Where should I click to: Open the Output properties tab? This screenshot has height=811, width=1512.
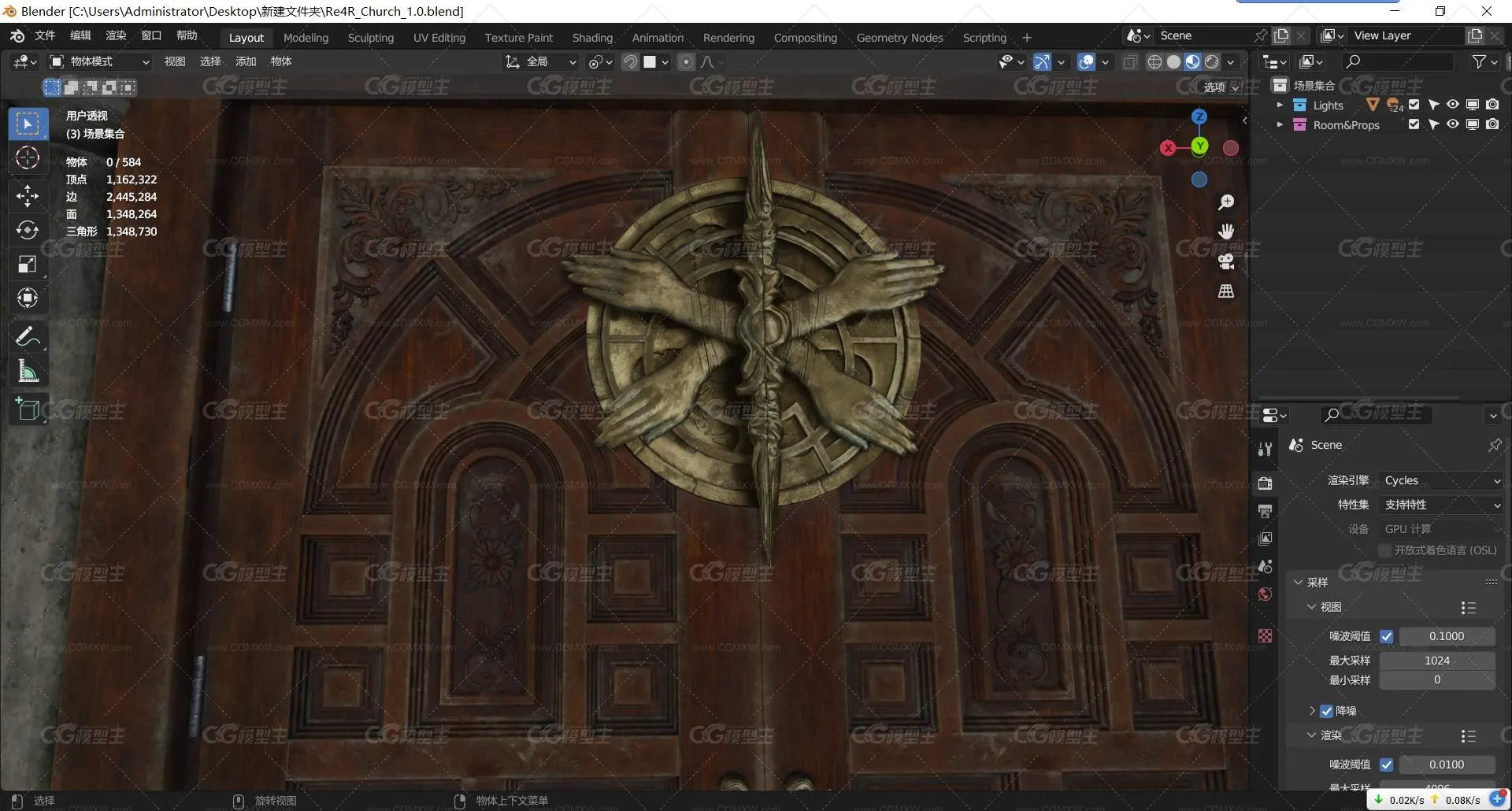click(x=1265, y=511)
